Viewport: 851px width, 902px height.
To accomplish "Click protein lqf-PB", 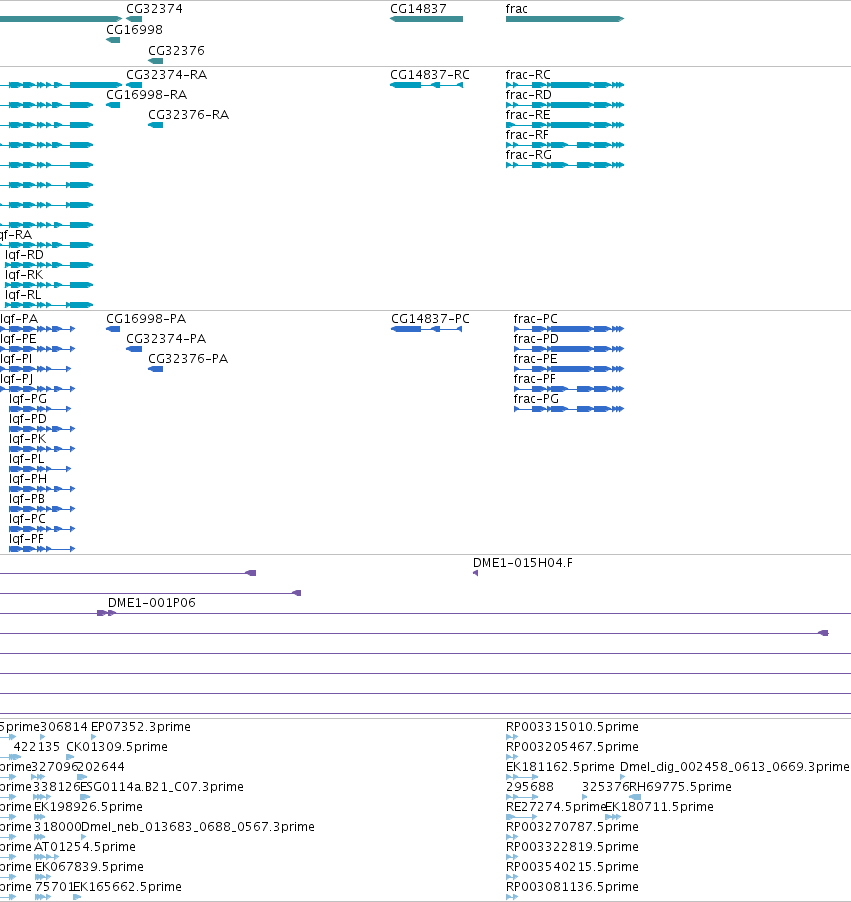I will 26,499.
